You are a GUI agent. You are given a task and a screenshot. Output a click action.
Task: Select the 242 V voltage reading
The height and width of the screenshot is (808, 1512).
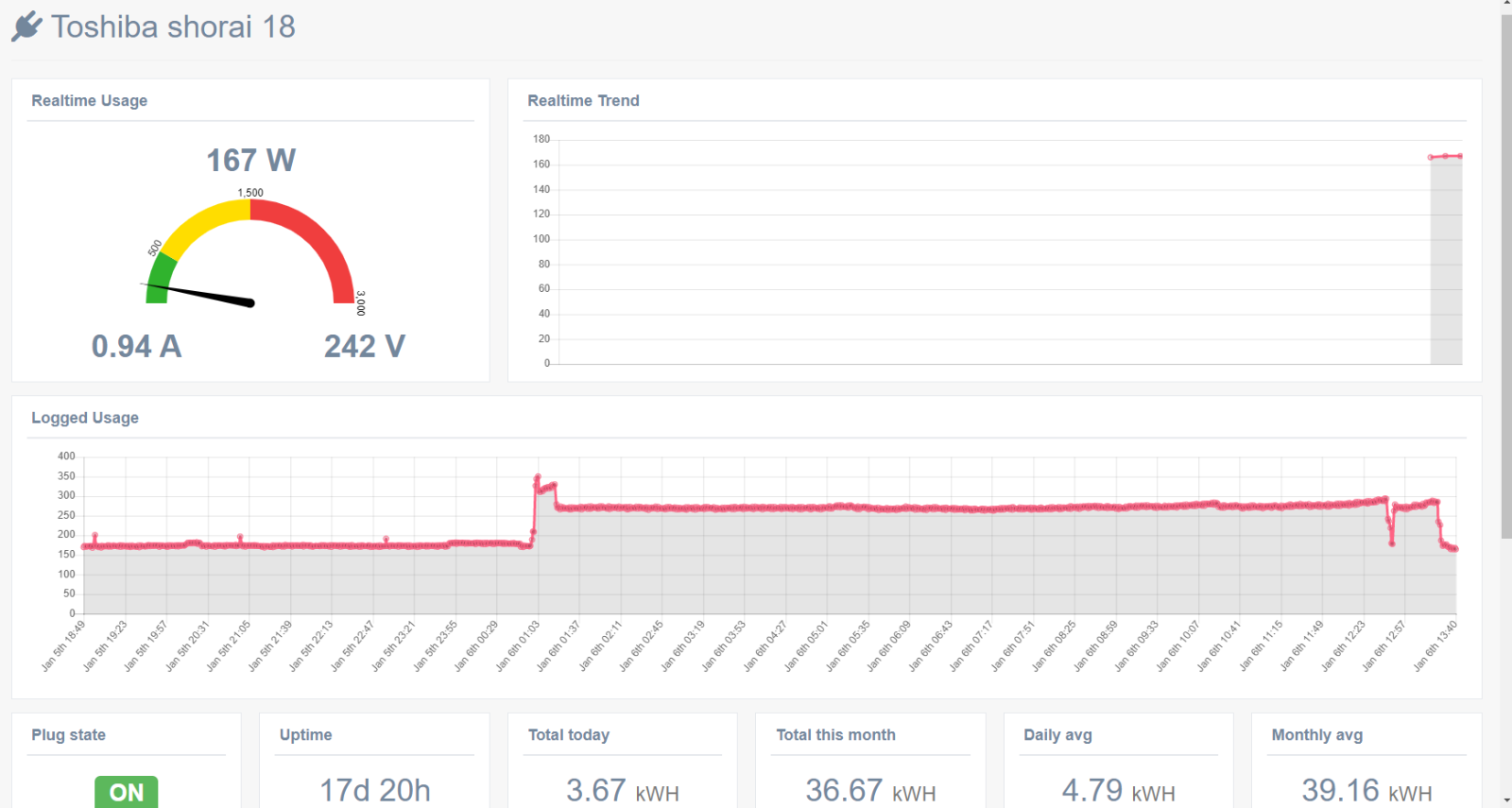[365, 346]
